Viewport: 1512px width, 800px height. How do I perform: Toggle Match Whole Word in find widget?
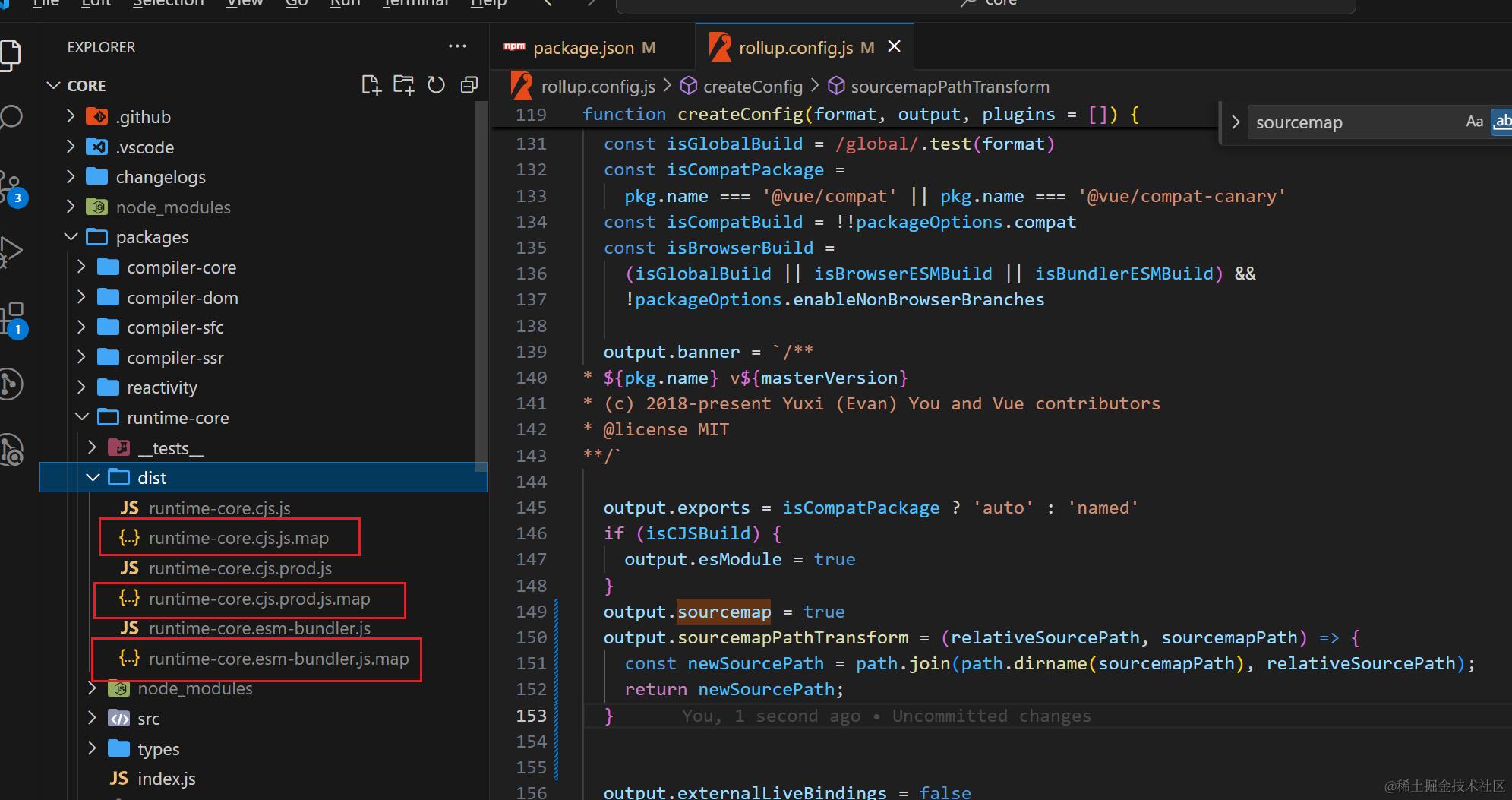1501,122
